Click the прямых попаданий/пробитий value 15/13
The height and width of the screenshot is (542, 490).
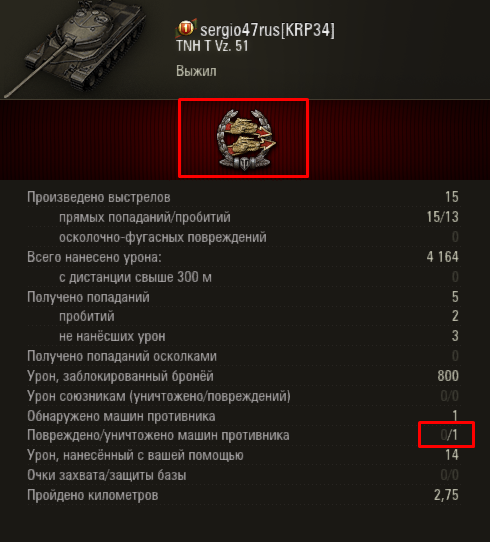[442, 217]
